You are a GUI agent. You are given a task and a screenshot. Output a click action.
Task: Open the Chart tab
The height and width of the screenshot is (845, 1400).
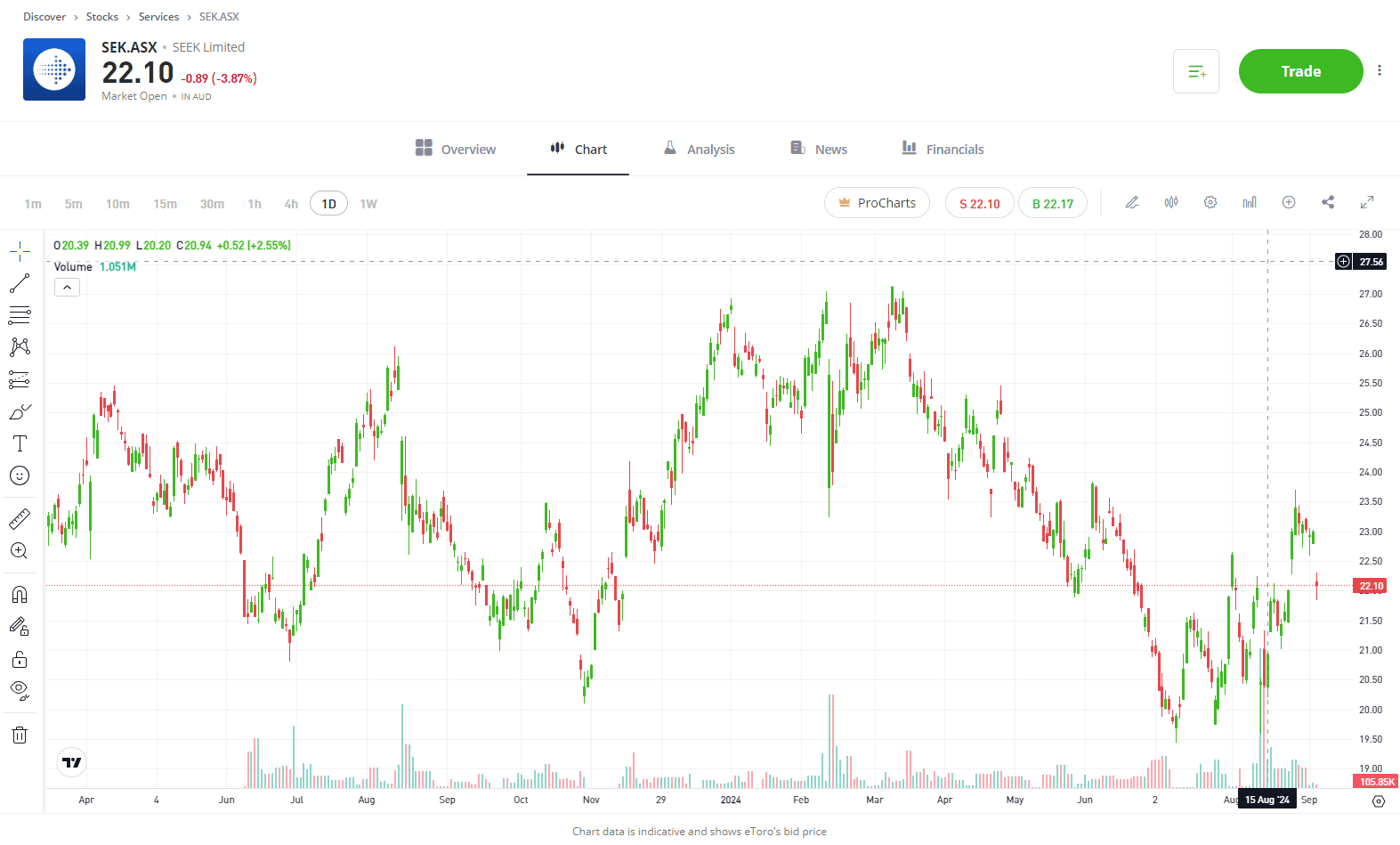pyautogui.click(x=579, y=149)
